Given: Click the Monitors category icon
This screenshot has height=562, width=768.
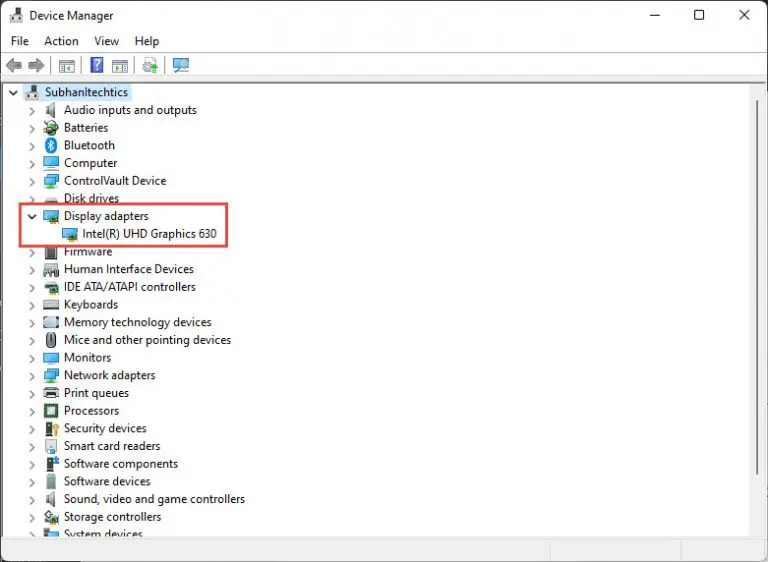Looking at the screenshot, I should tap(51, 358).
